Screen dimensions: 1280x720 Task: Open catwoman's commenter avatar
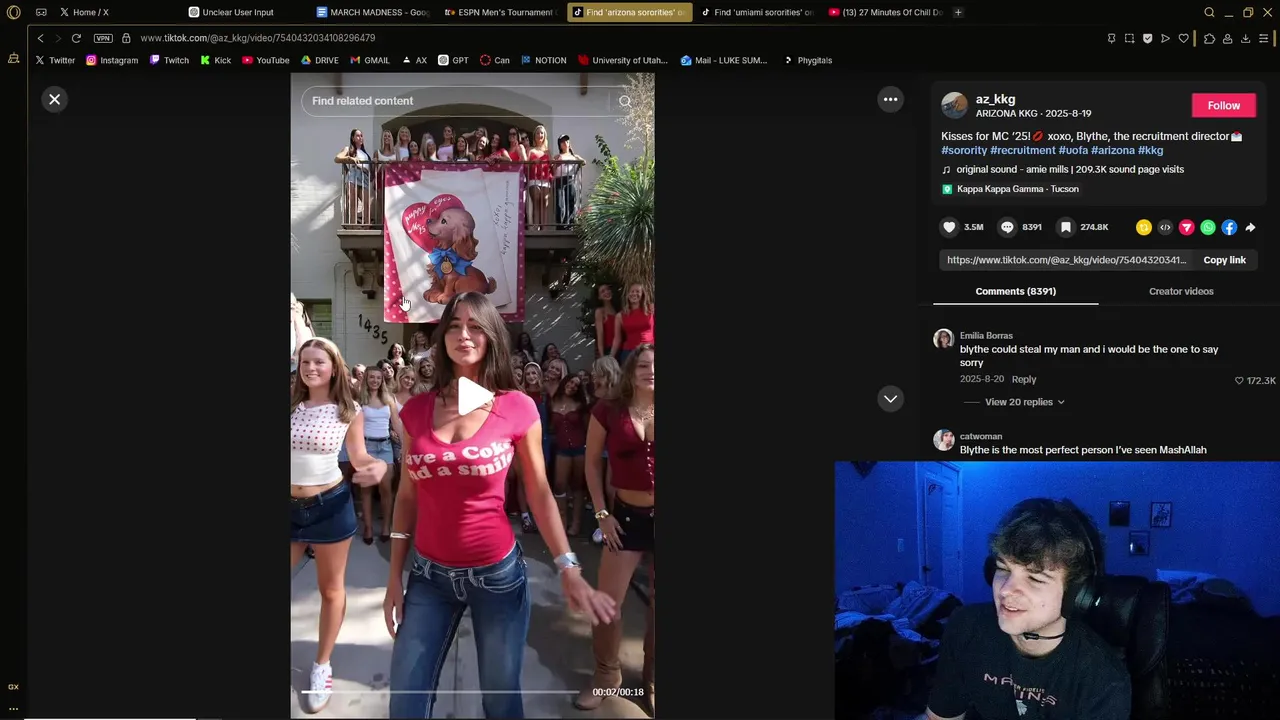click(943, 440)
